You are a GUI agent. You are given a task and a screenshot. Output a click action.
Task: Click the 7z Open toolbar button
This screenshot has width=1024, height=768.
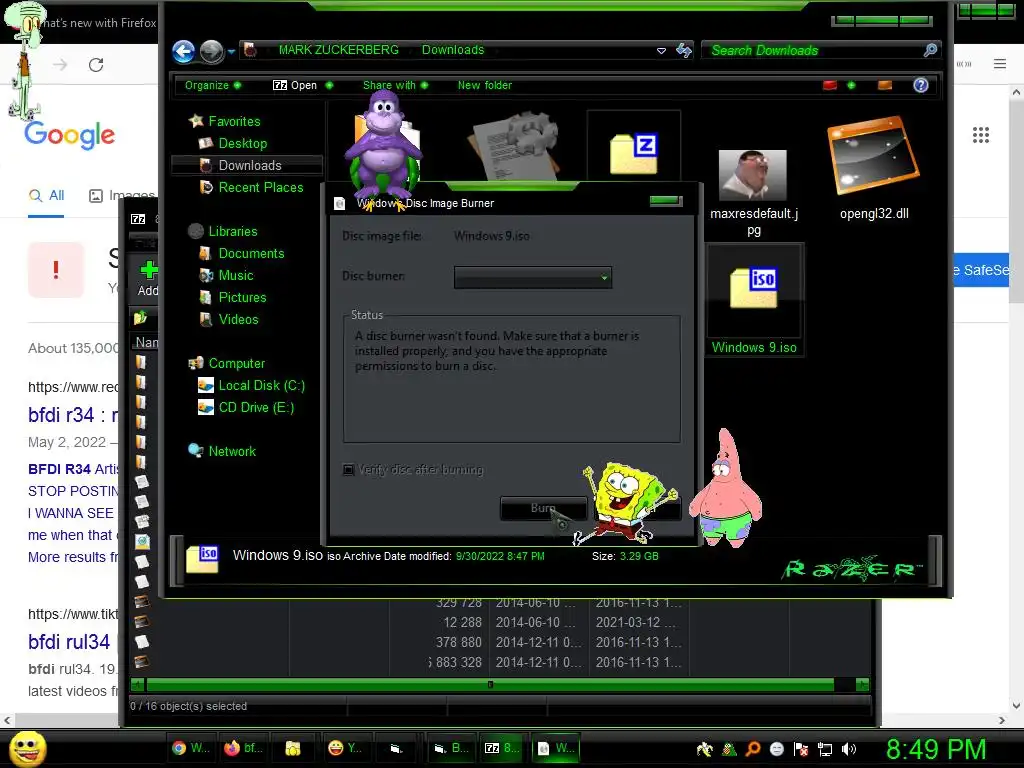pyautogui.click(x=303, y=85)
